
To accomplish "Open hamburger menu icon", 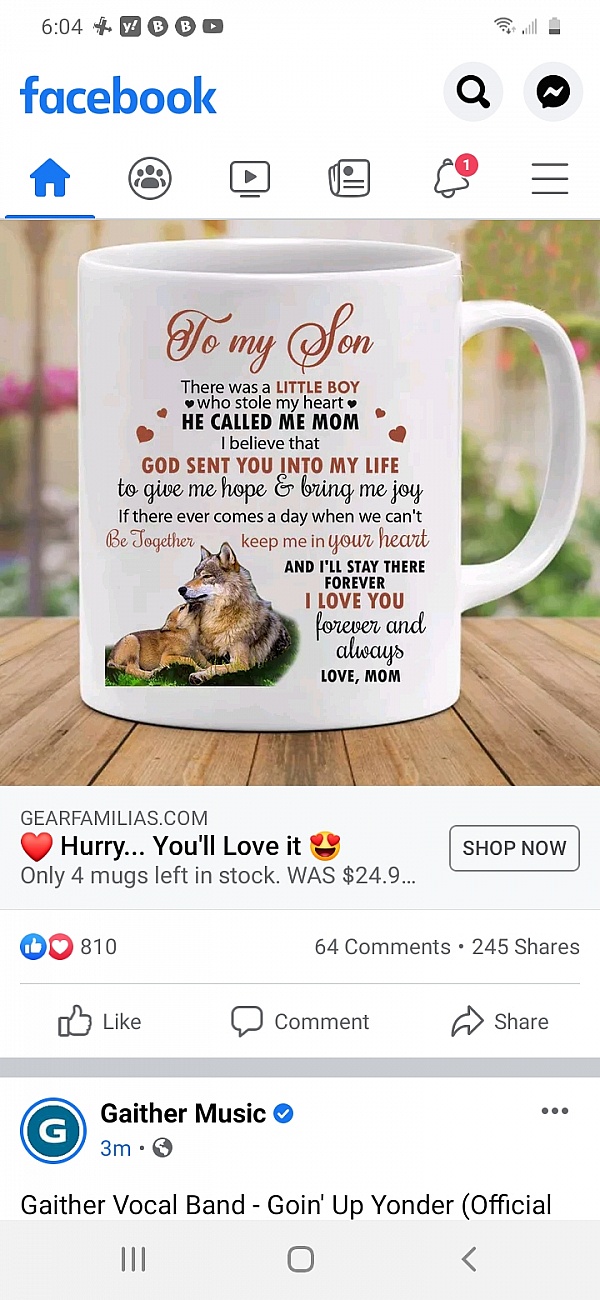I will 550,179.
